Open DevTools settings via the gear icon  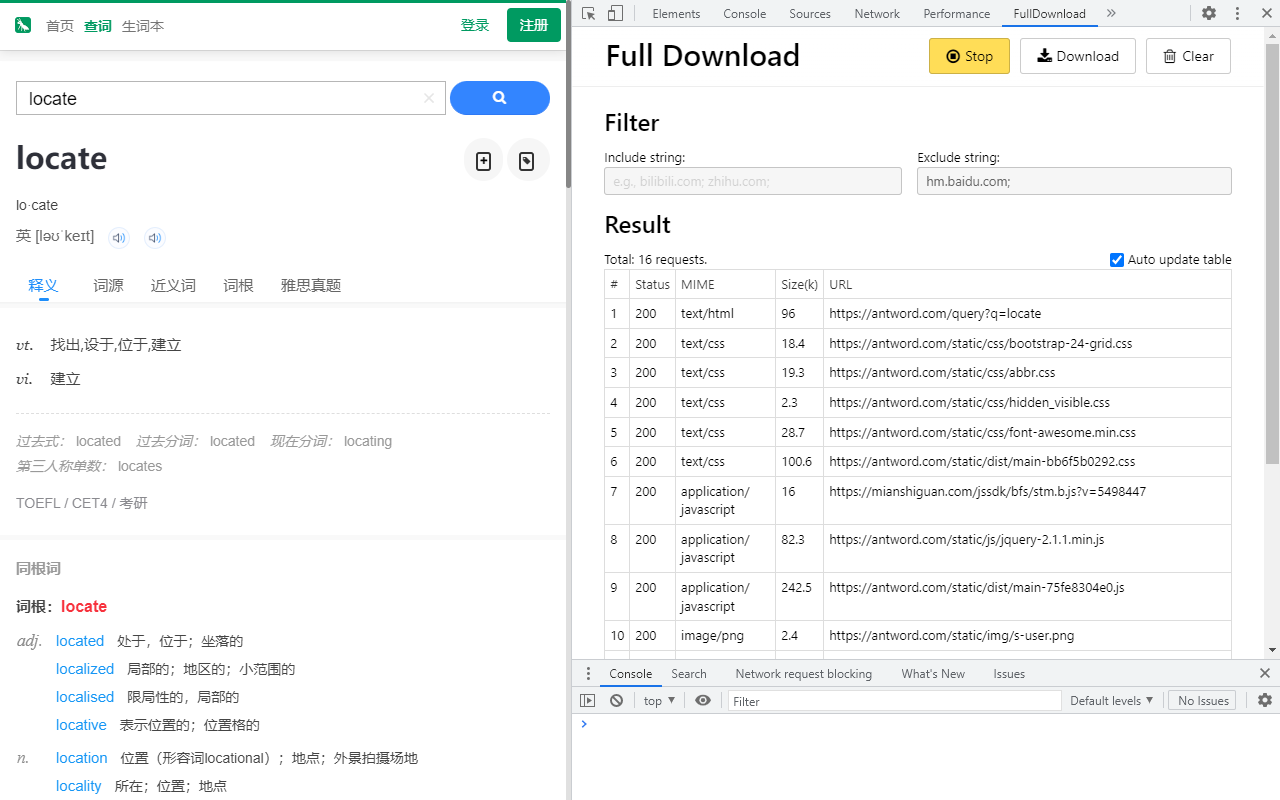[x=1209, y=13]
